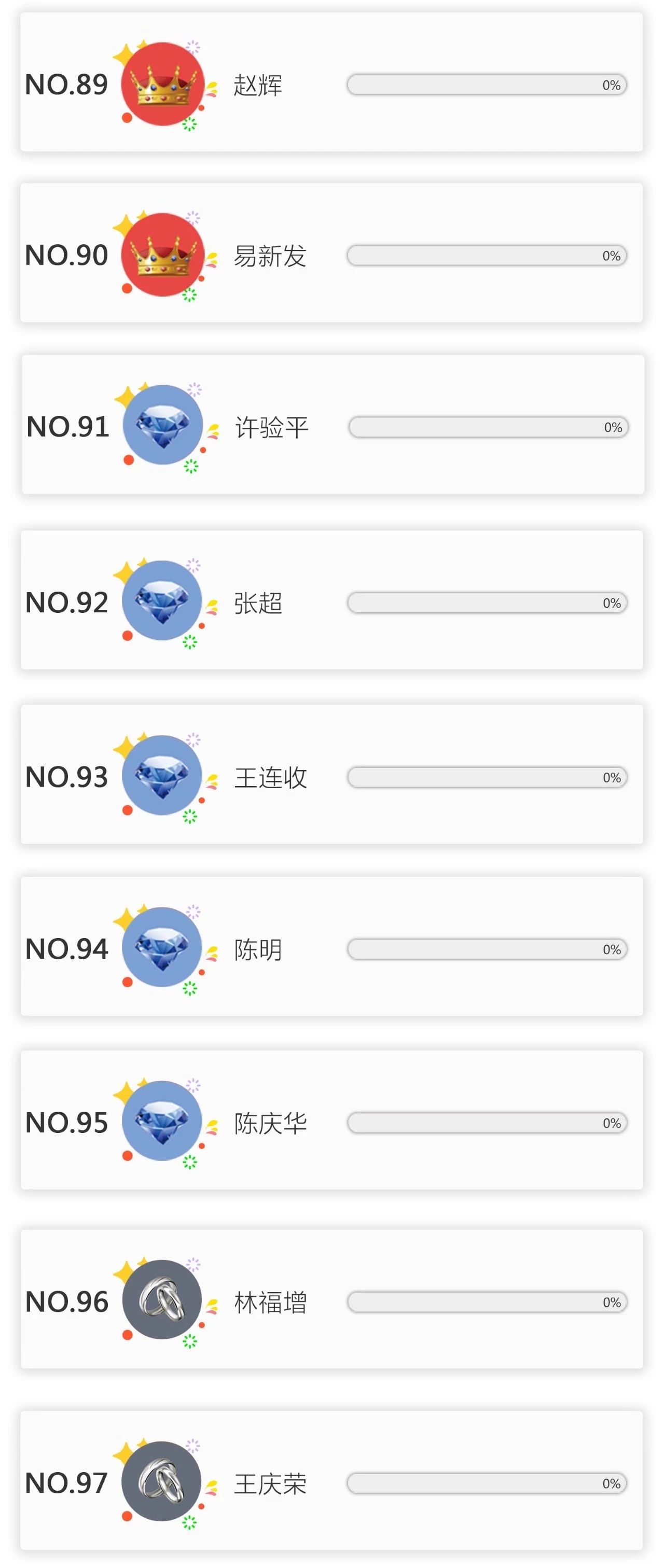Click the NO.95 rank label

tap(66, 1123)
